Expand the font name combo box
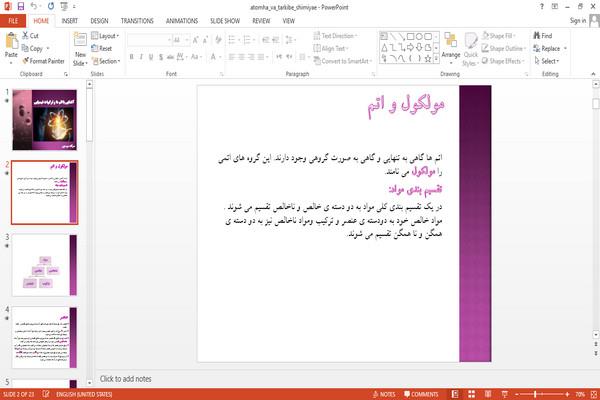 click(169, 40)
